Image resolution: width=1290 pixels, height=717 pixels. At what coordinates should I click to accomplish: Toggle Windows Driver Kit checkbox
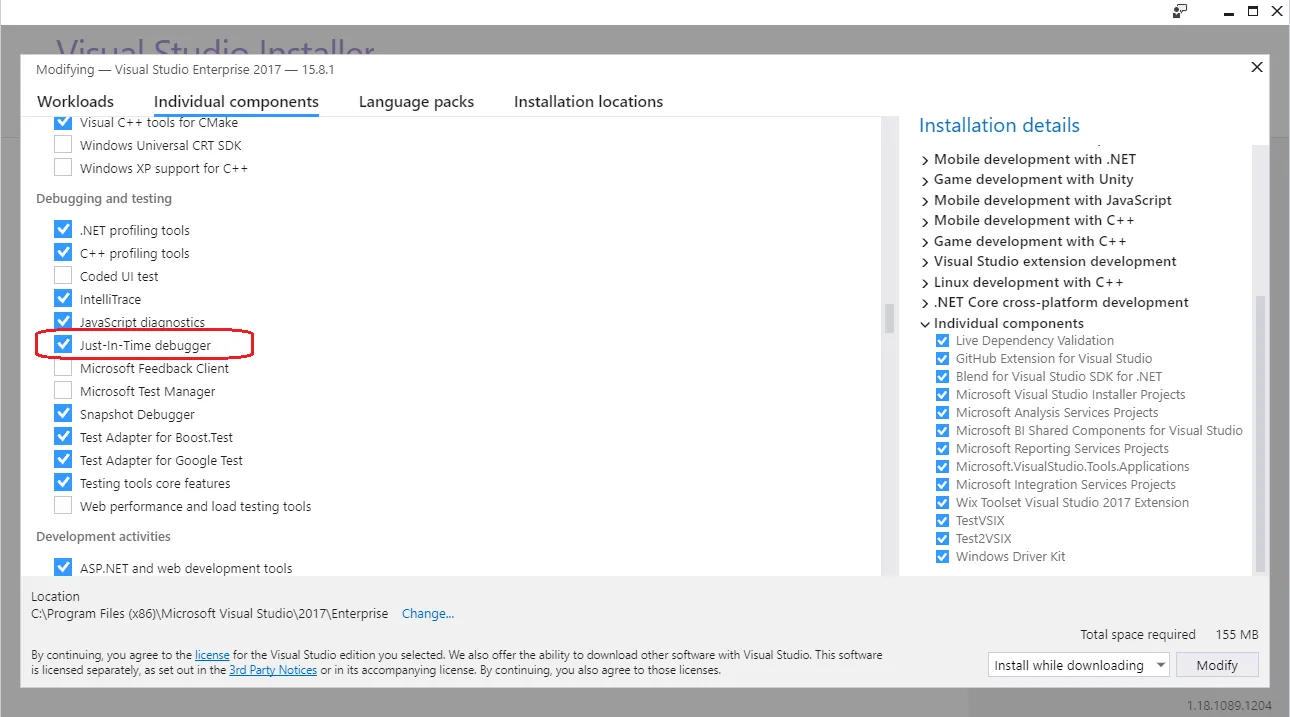click(942, 557)
